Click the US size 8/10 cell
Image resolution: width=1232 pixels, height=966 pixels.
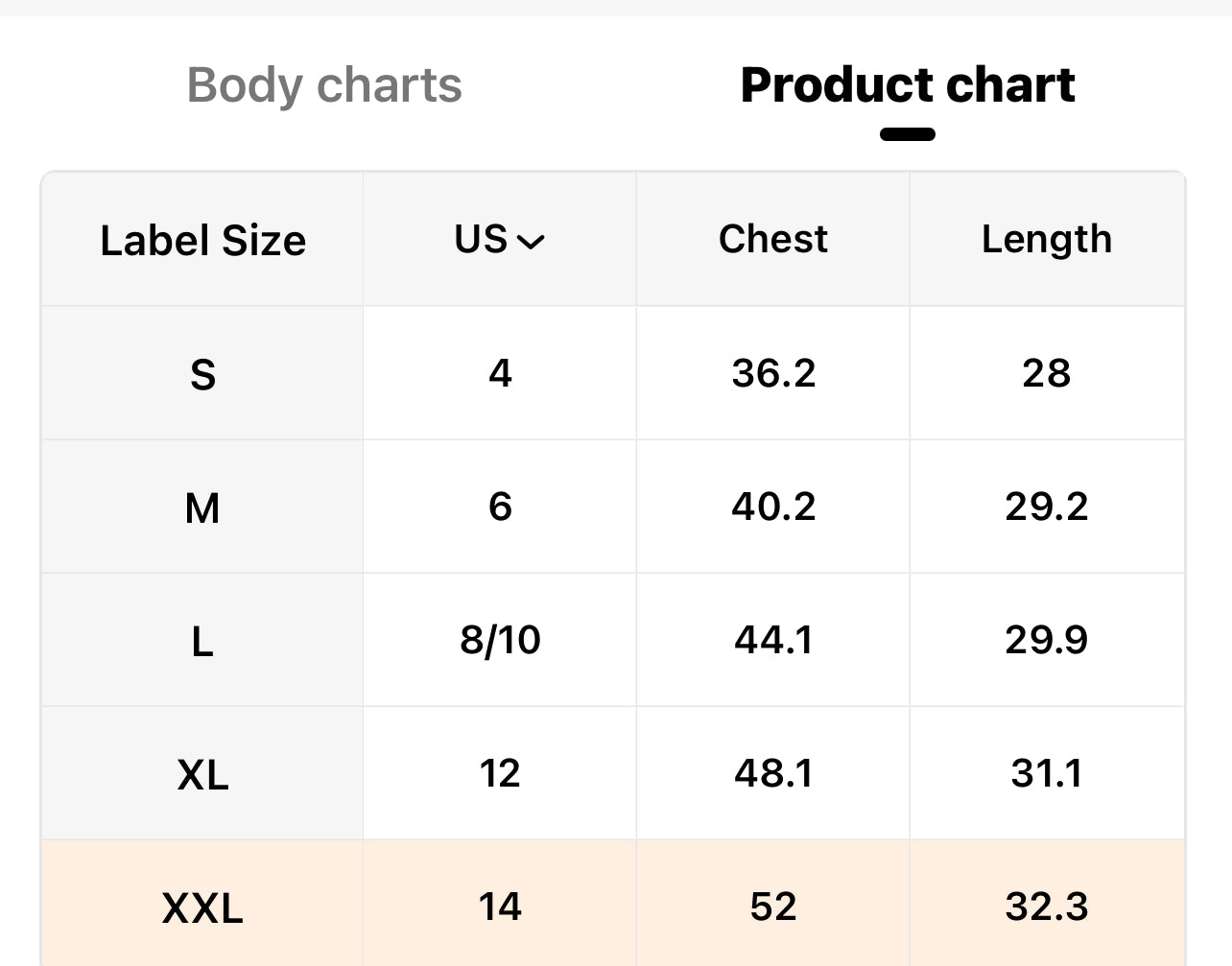click(500, 640)
